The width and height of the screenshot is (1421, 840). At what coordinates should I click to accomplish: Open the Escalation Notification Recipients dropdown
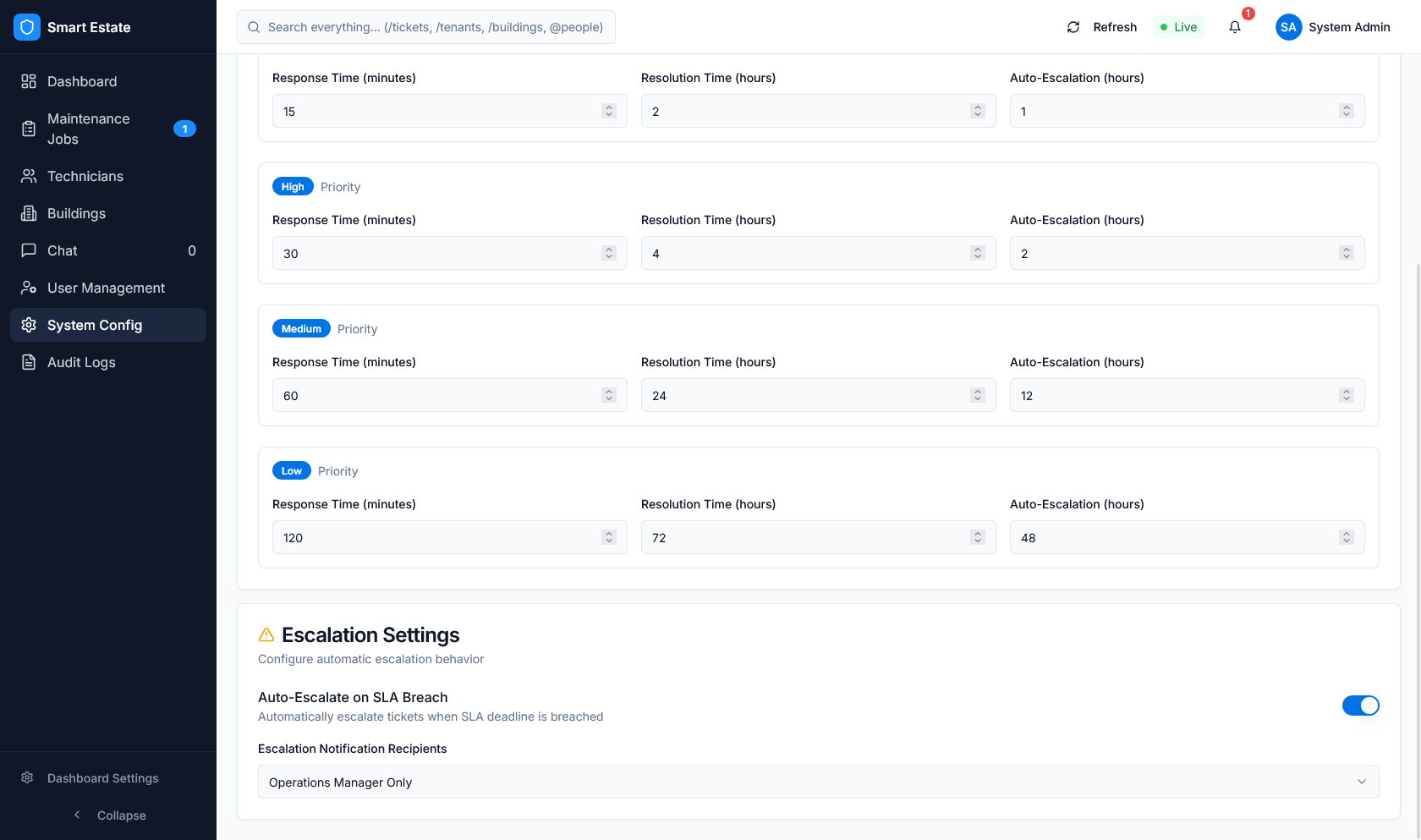click(x=817, y=782)
